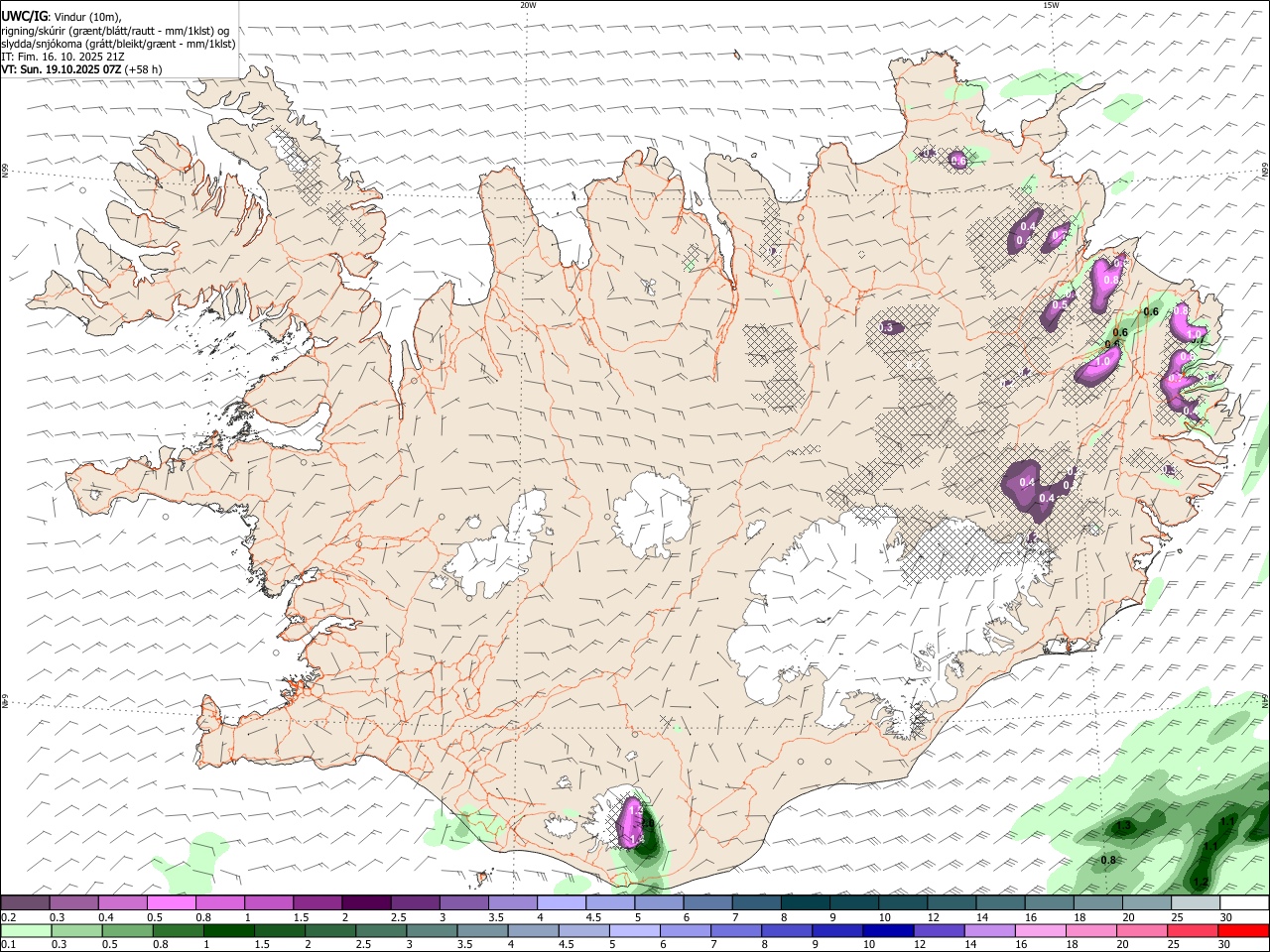This screenshot has width=1270, height=952.
Task: Click the '15W' longitude label
Action: click(1051, 5)
